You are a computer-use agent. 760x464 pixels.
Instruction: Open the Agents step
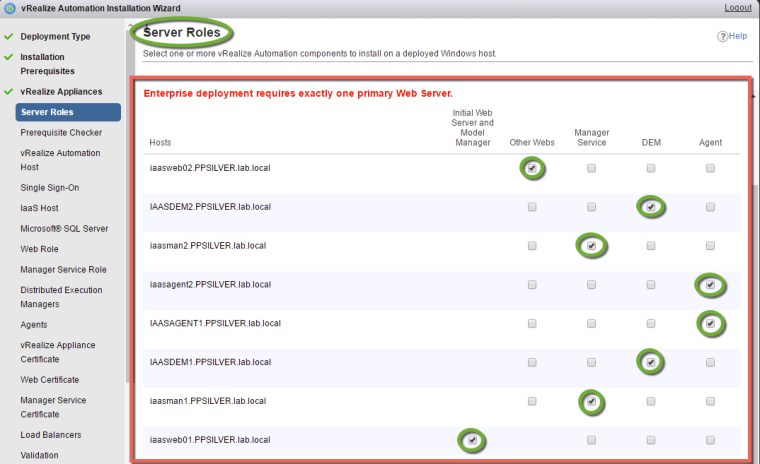point(34,325)
